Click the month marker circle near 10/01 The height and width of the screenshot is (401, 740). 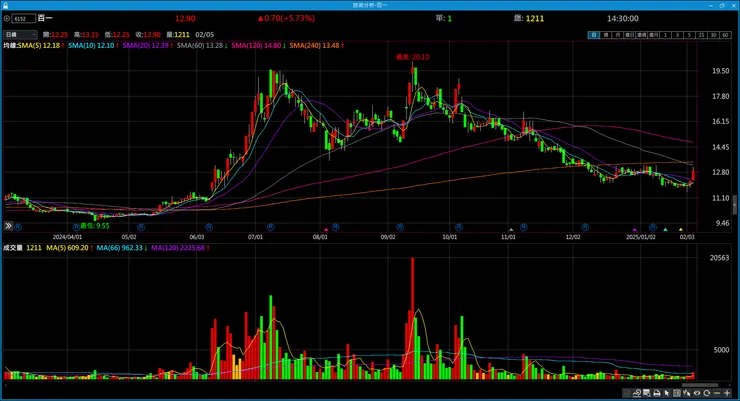(458, 227)
